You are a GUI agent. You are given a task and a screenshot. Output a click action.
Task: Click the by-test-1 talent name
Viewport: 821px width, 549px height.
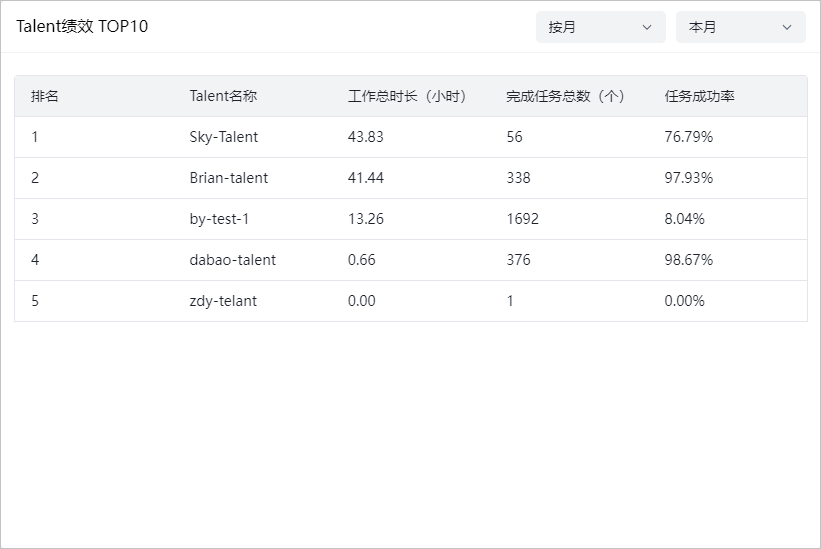(219, 219)
